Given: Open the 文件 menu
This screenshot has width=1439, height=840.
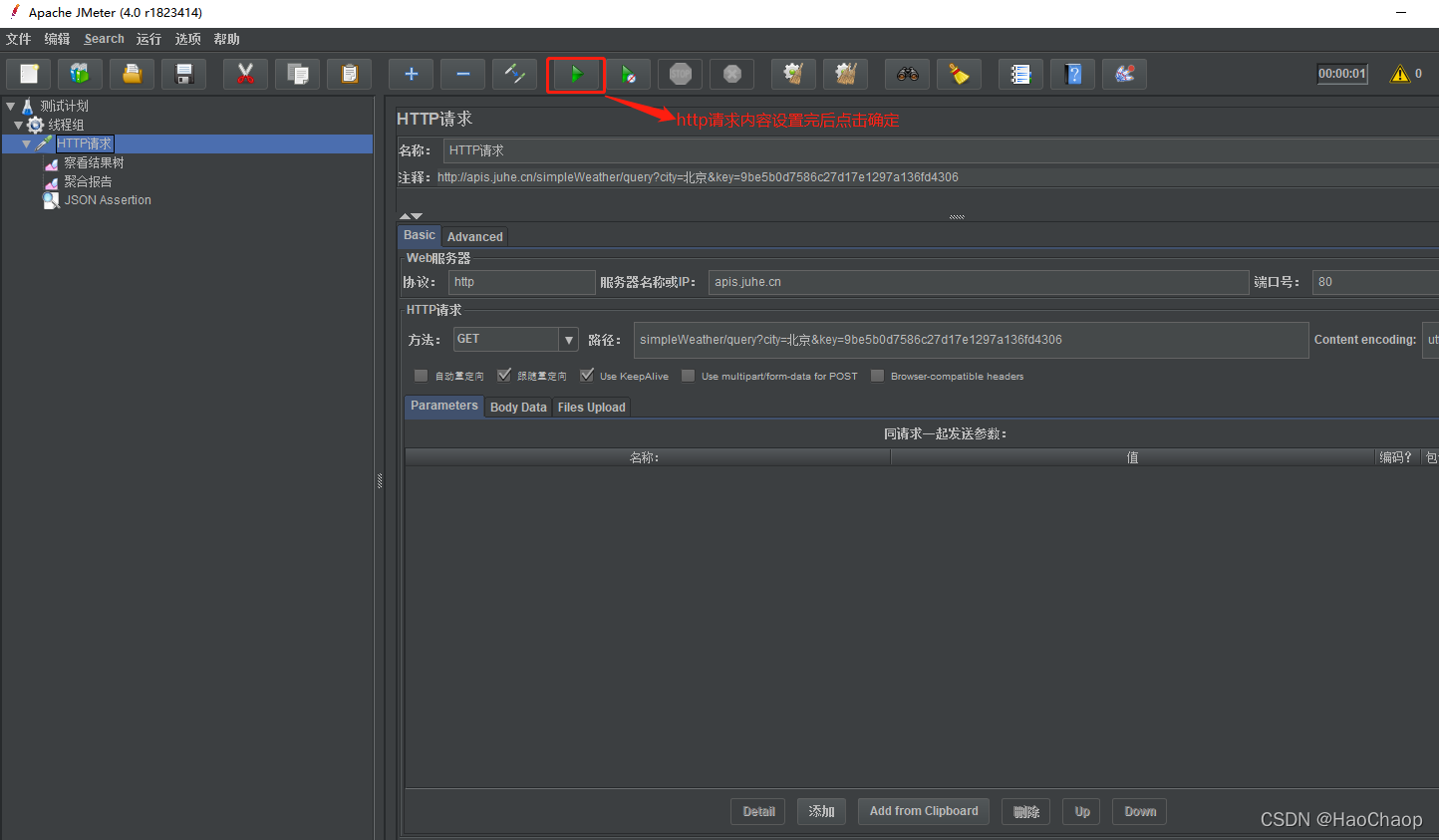Looking at the screenshot, I should click(18, 39).
